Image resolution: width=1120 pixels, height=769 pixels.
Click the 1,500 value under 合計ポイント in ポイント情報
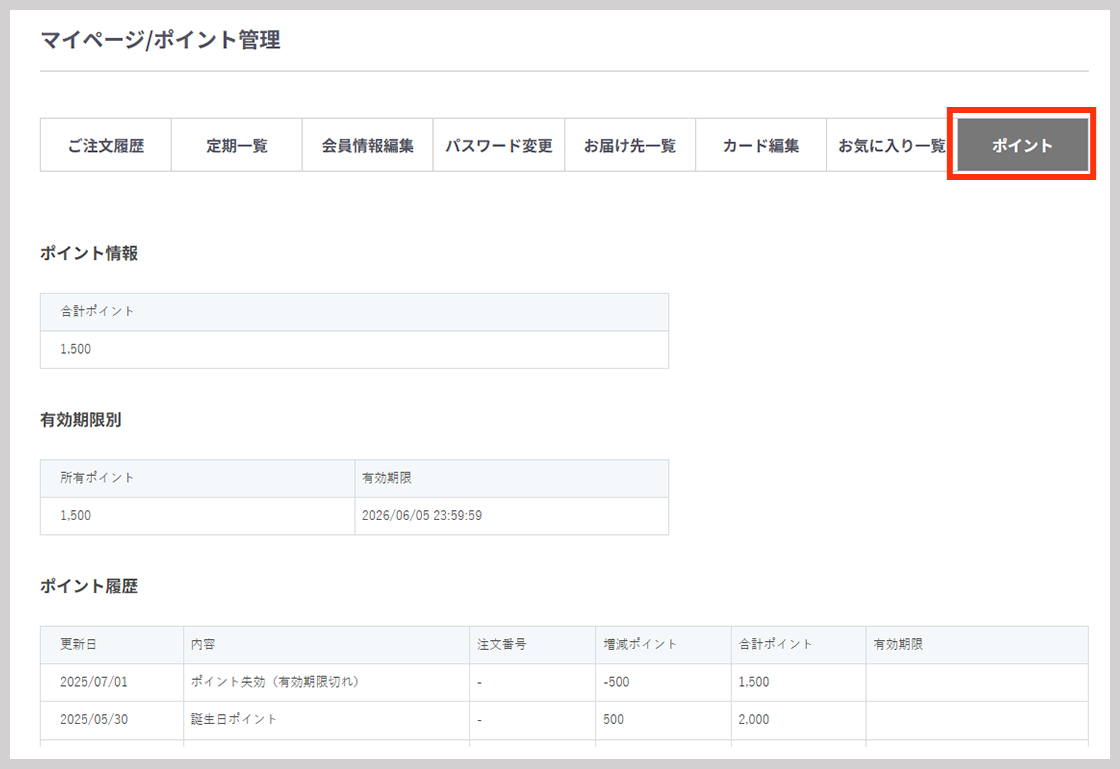coord(76,350)
